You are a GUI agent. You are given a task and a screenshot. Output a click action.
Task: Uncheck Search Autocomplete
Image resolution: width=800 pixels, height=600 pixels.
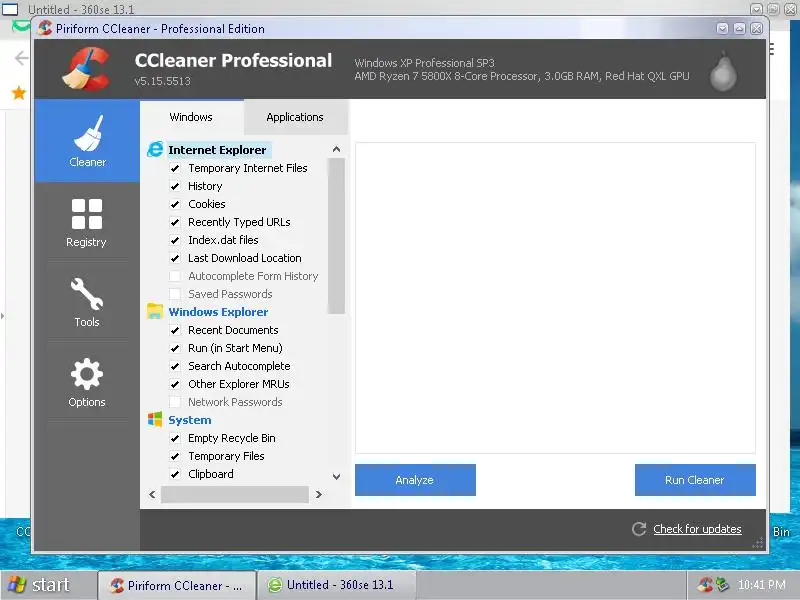(x=175, y=366)
